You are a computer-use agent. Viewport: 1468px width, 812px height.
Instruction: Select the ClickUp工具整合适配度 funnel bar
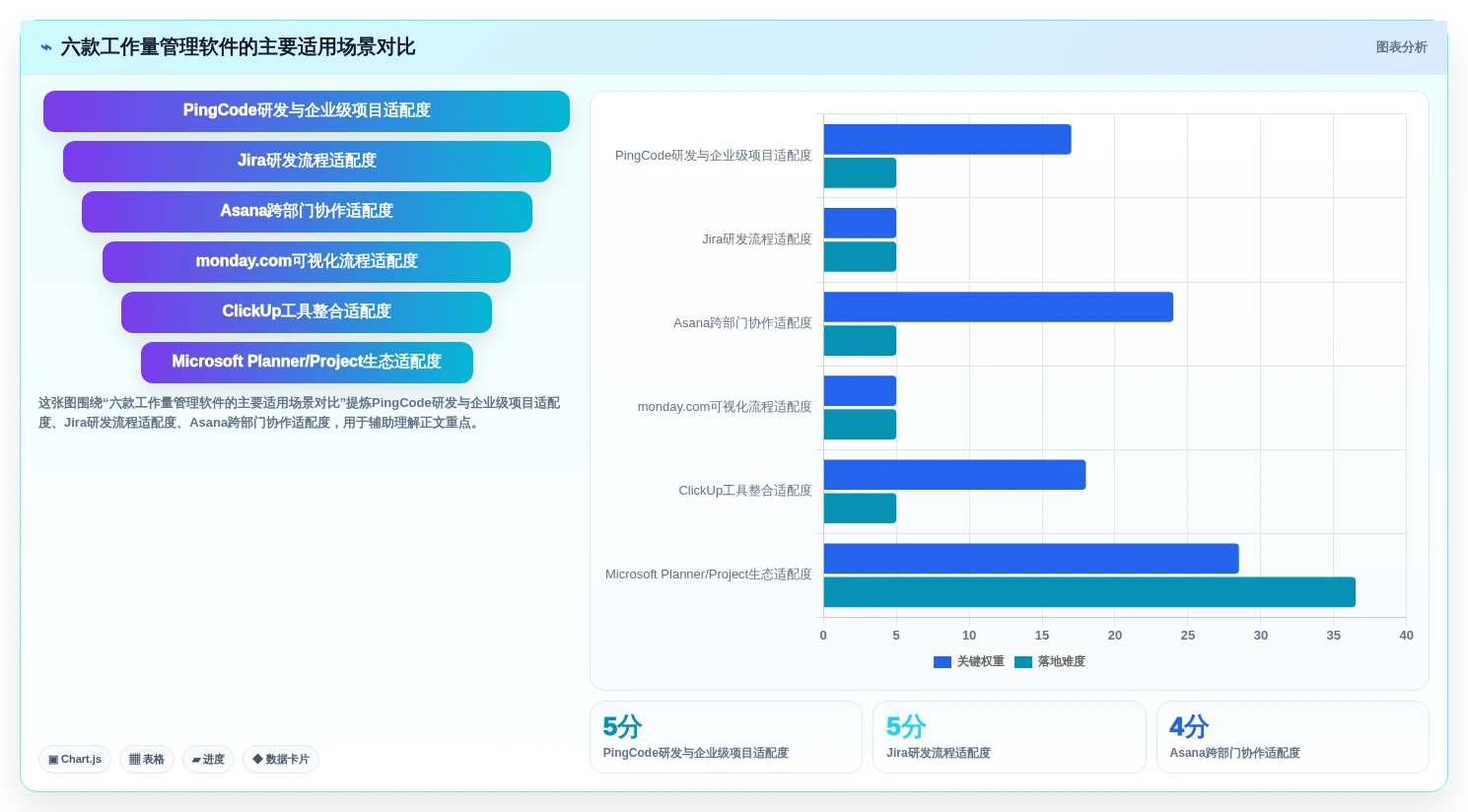[307, 312]
